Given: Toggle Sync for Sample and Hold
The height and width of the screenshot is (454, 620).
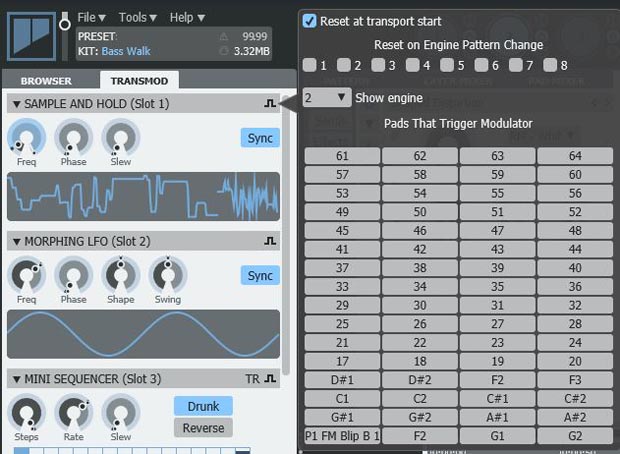Looking at the screenshot, I should click(260, 138).
